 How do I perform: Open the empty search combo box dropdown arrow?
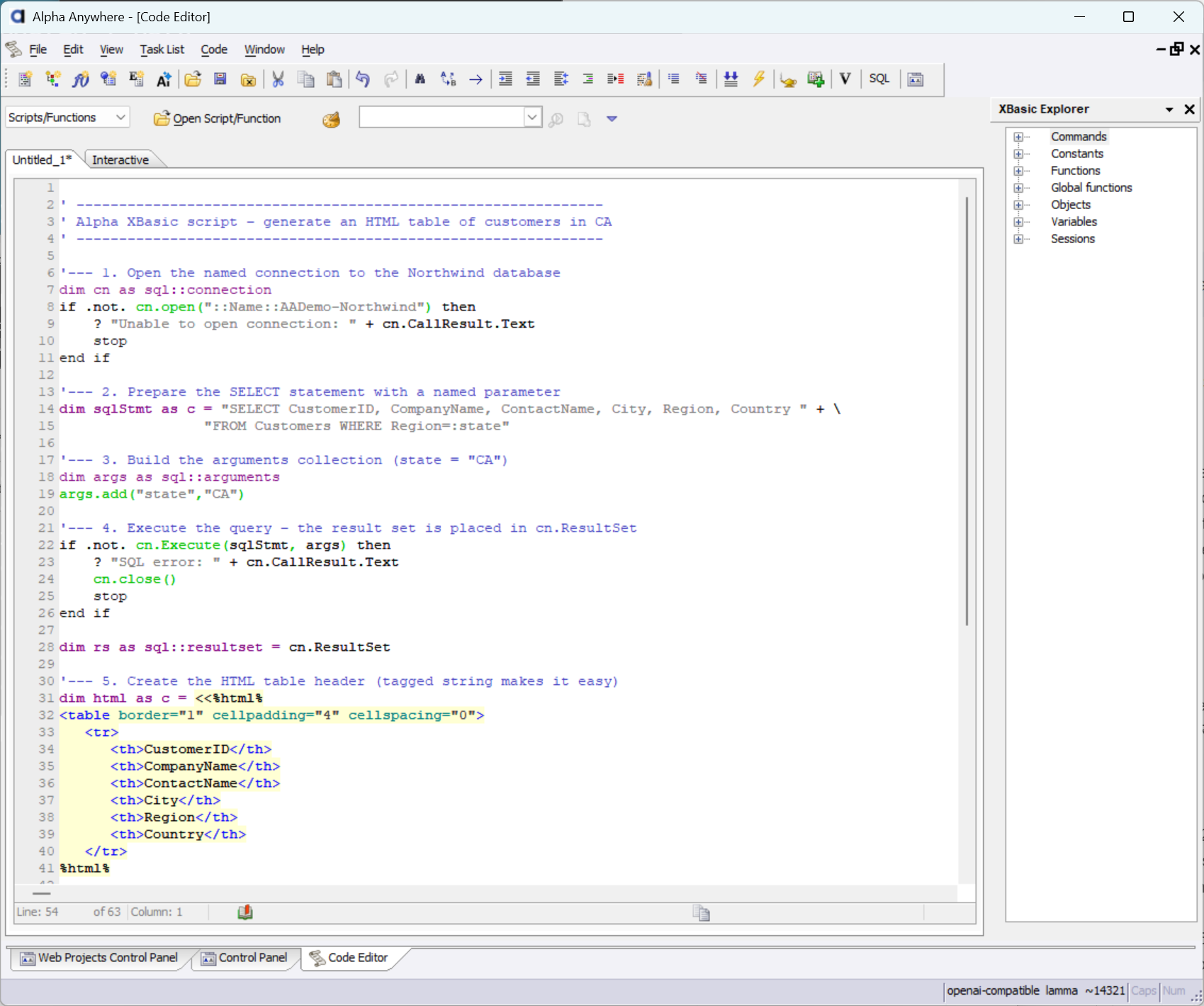(533, 117)
